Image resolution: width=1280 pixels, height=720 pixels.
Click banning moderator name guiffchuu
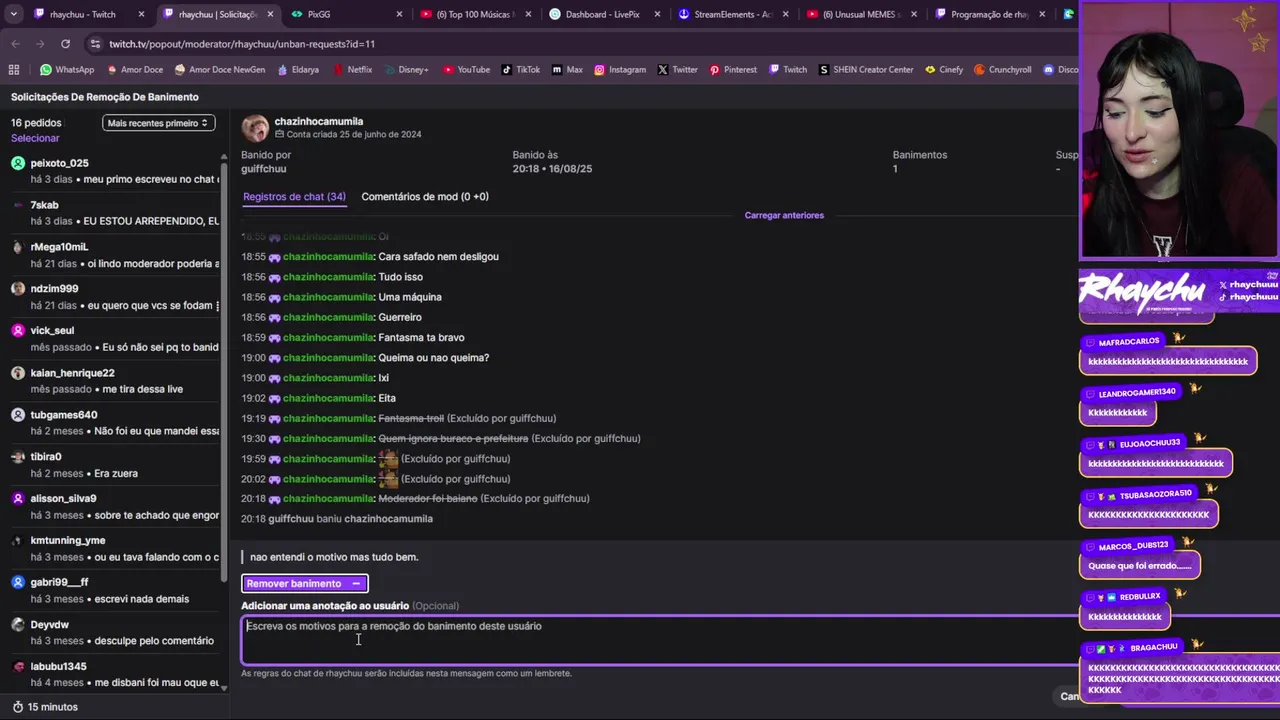[x=264, y=169]
